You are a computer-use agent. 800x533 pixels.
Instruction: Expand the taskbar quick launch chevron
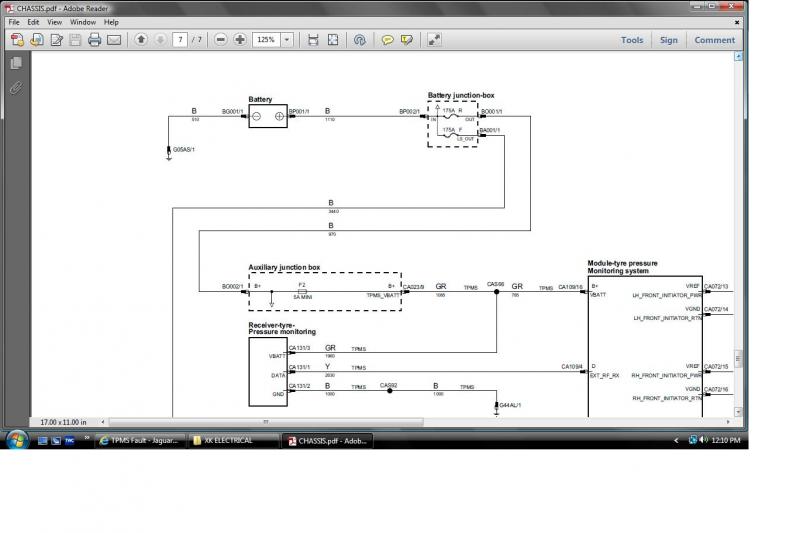click(87, 438)
